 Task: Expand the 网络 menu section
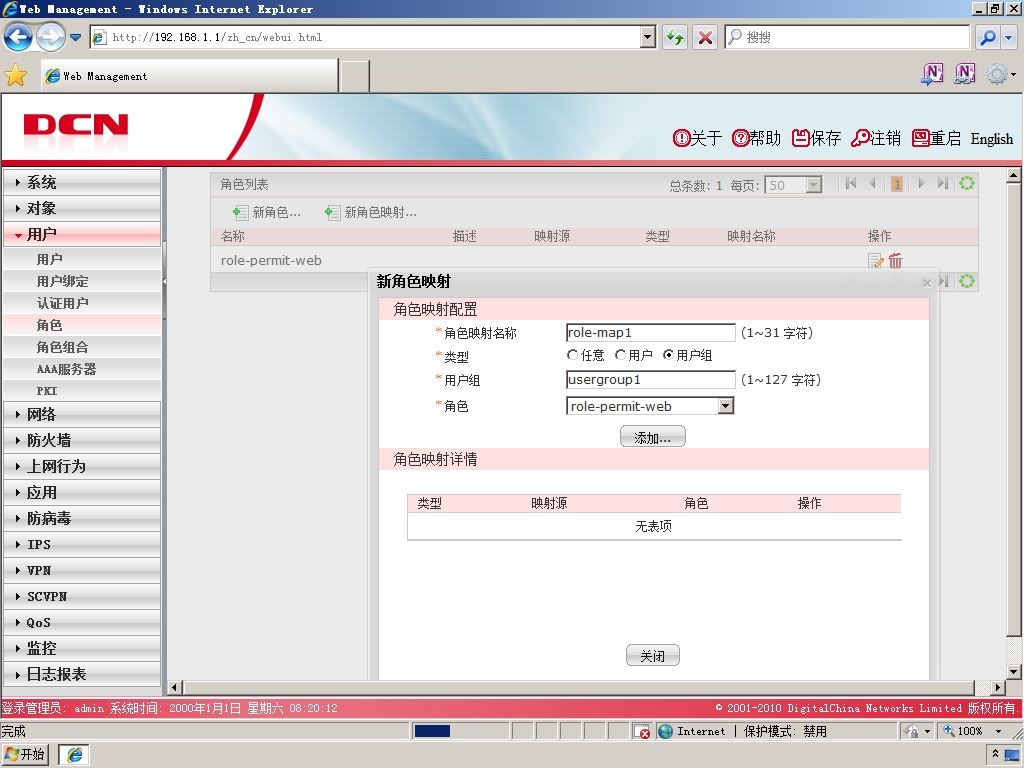click(x=82, y=414)
